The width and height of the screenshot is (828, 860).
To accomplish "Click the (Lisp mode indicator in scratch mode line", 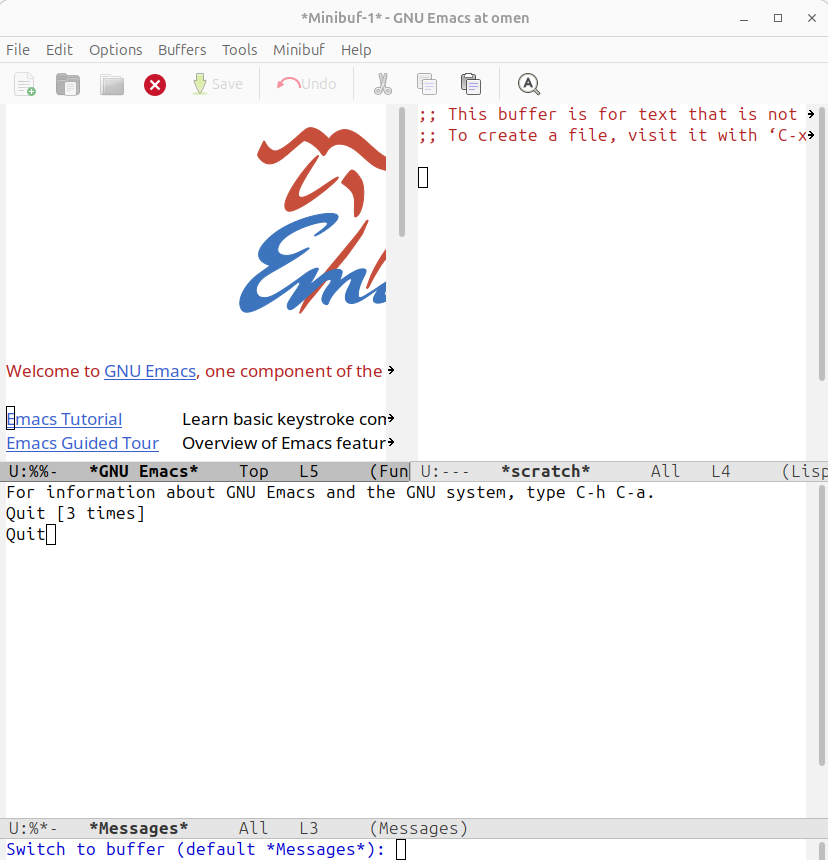I will click(x=804, y=471).
